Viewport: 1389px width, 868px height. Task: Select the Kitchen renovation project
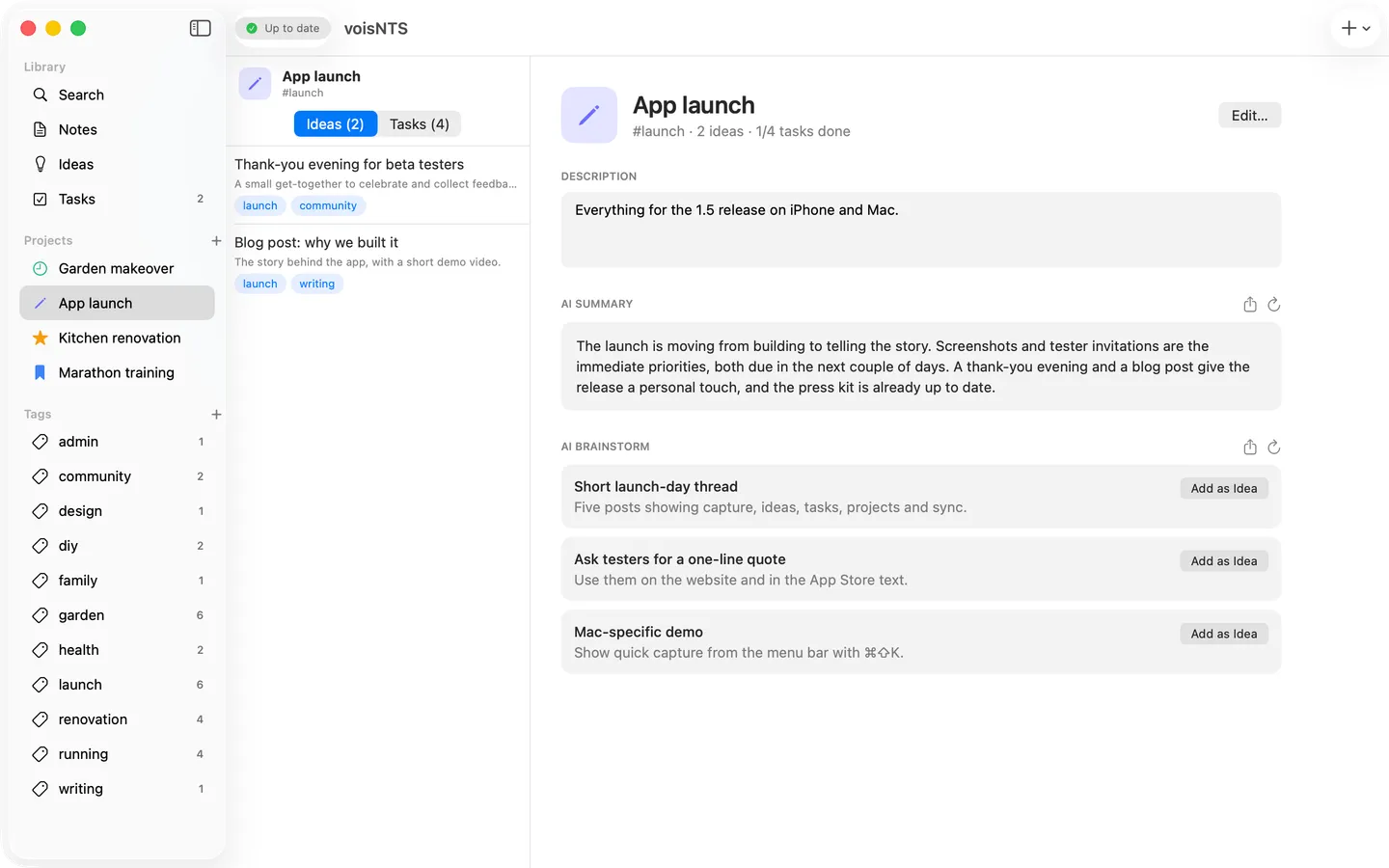point(117,338)
